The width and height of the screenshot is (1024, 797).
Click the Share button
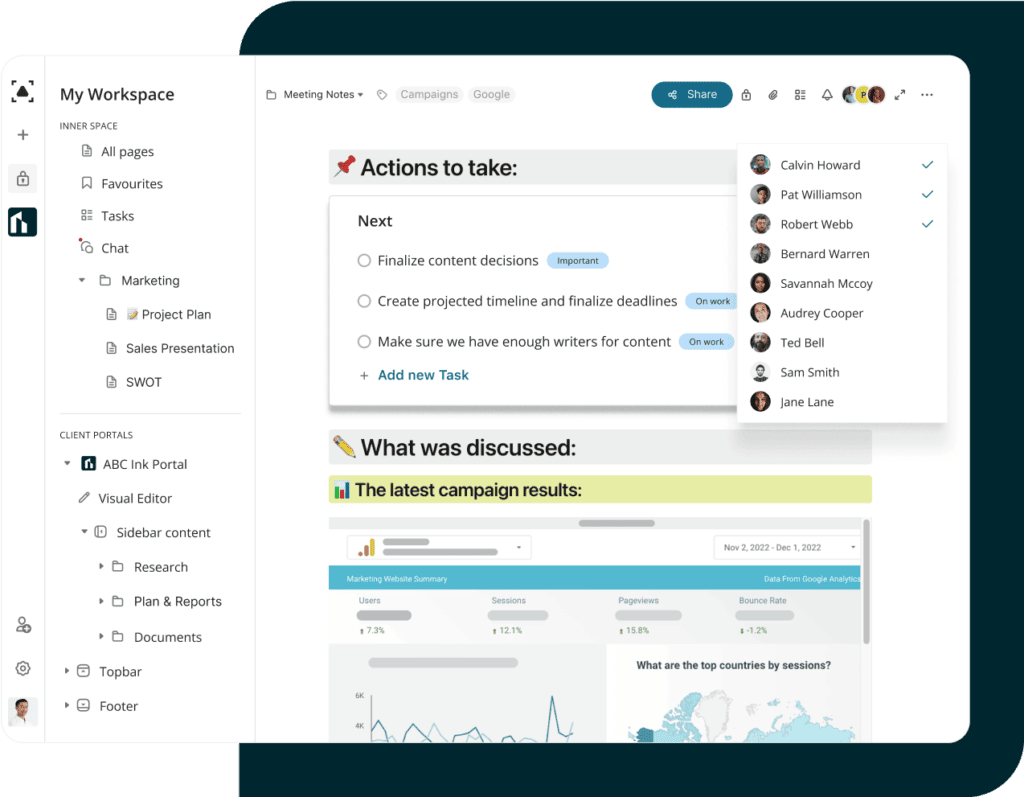[x=692, y=95]
